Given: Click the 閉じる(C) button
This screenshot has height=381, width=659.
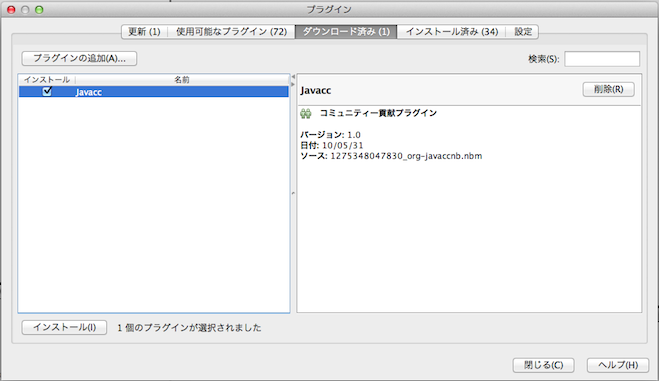Looking at the screenshot, I should click(x=543, y=365).
